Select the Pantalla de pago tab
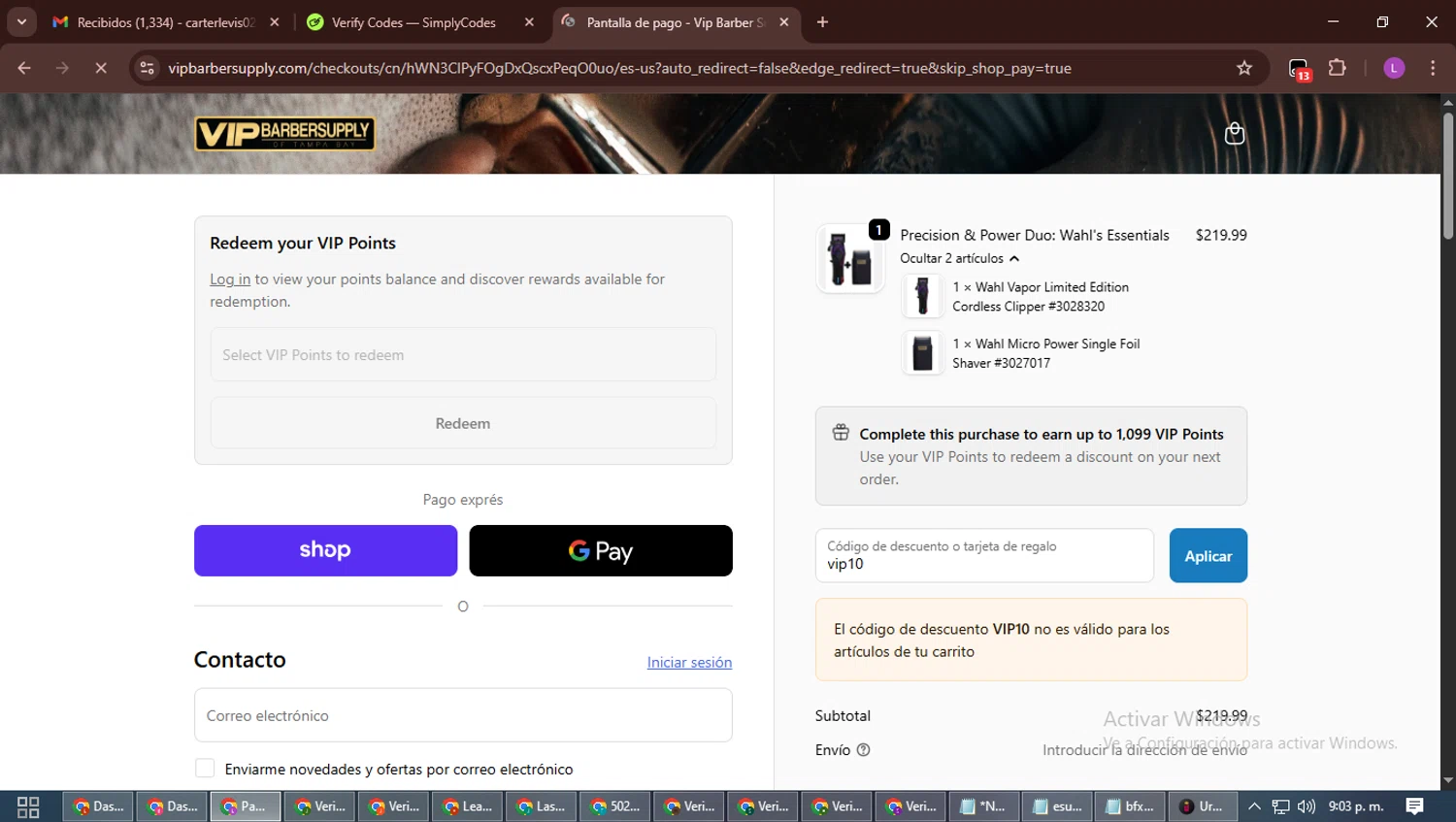This screenshot has width=1456, height=822. coord(675,22)
